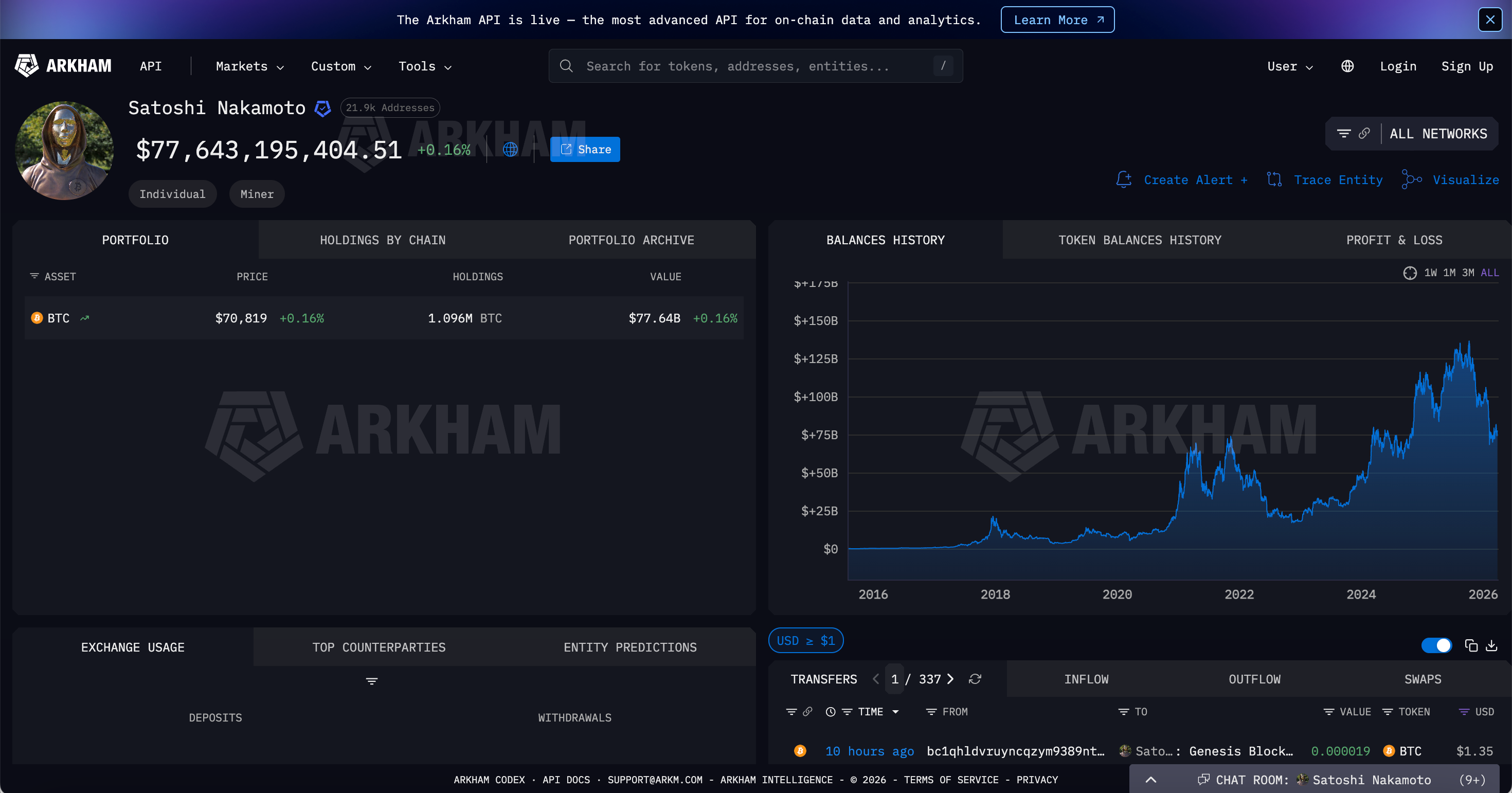Image resolution: width=1512 pixels, height=793 pixels.
Task: Click the Share button
Action: pos(585,150)
